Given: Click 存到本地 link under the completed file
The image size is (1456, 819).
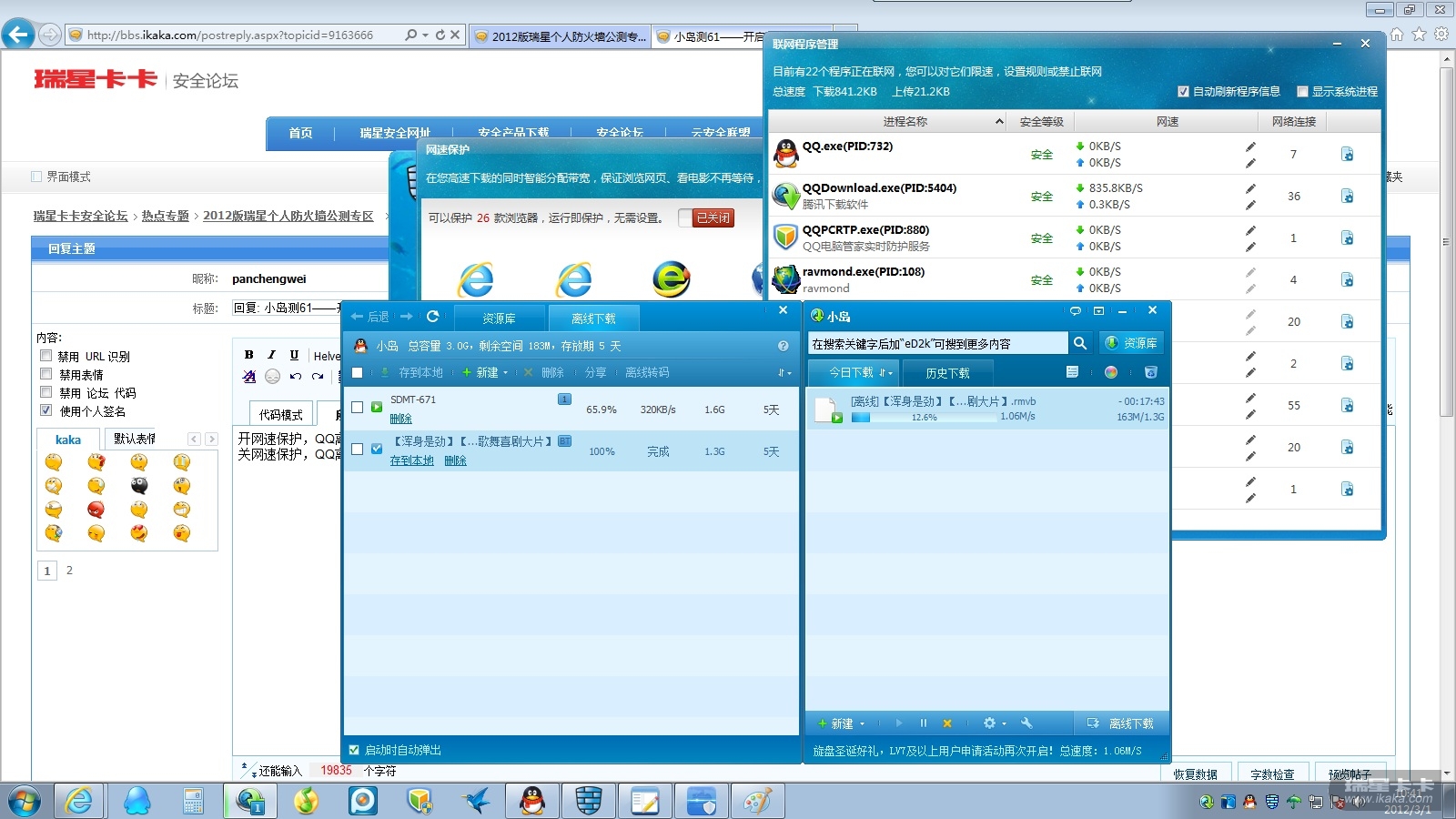Looking at the screenshot, I should (x=411, y=461).
